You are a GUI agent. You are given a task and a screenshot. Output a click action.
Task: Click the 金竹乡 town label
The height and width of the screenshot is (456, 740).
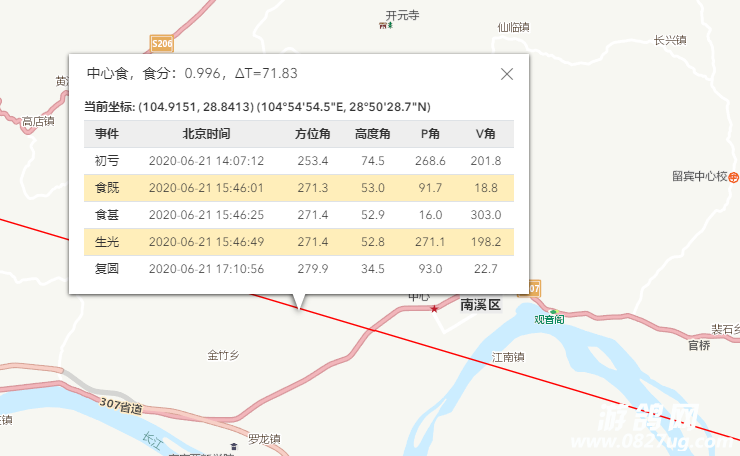pyautogui.click(x=223, y=355)
